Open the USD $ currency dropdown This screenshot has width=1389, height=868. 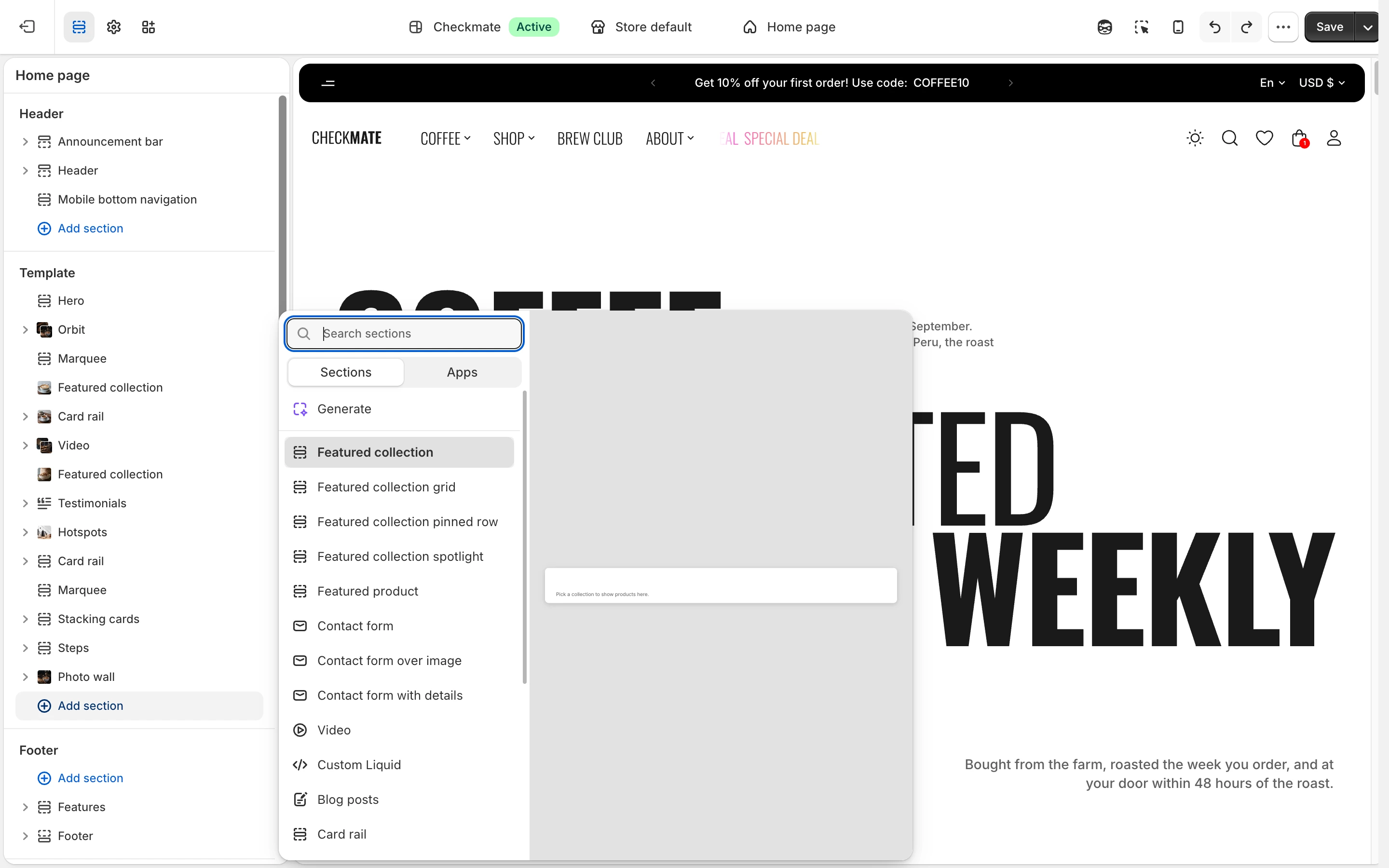tap(1322, 82)
